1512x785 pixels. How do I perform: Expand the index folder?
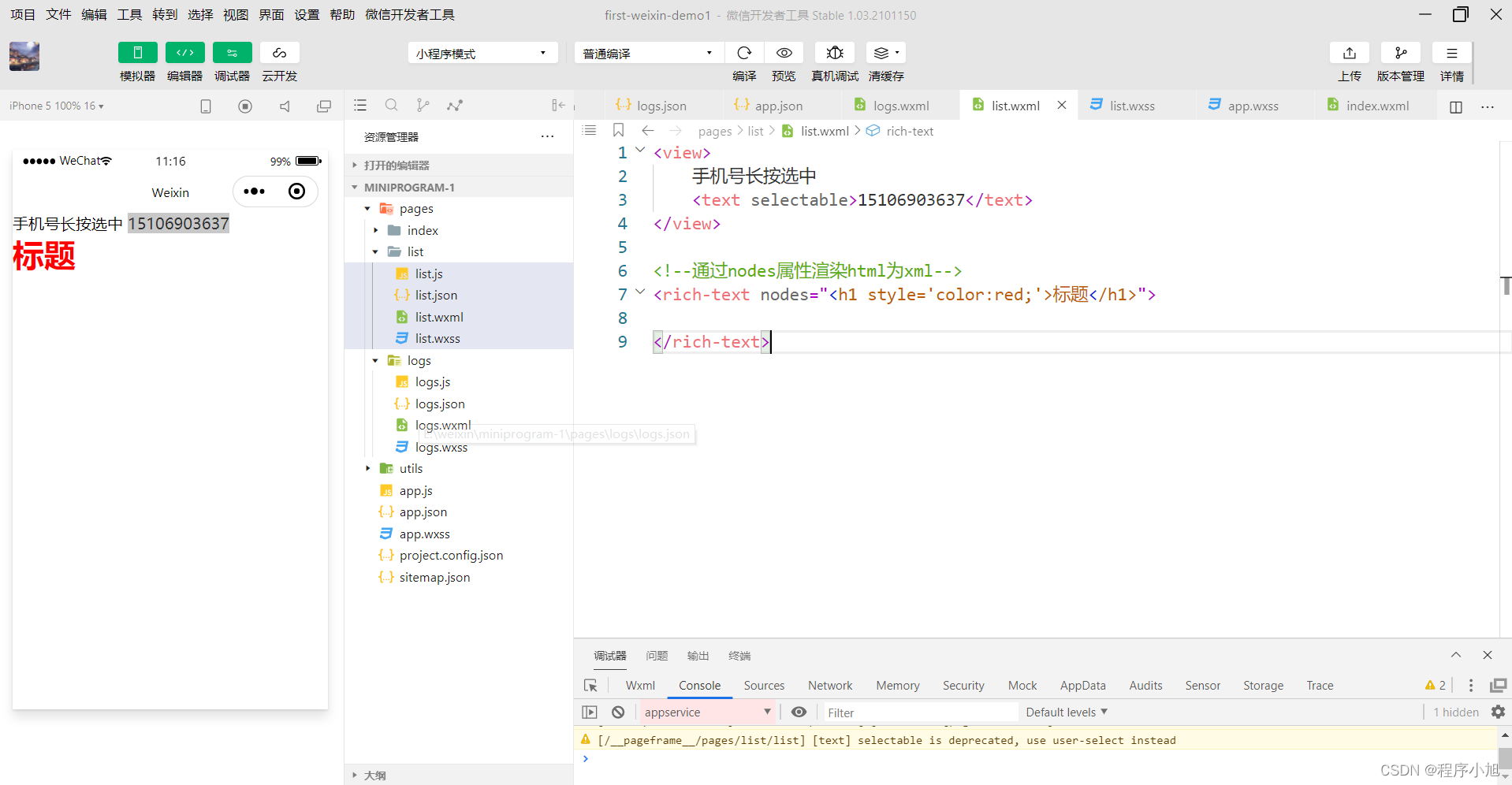tap(375, 230)
